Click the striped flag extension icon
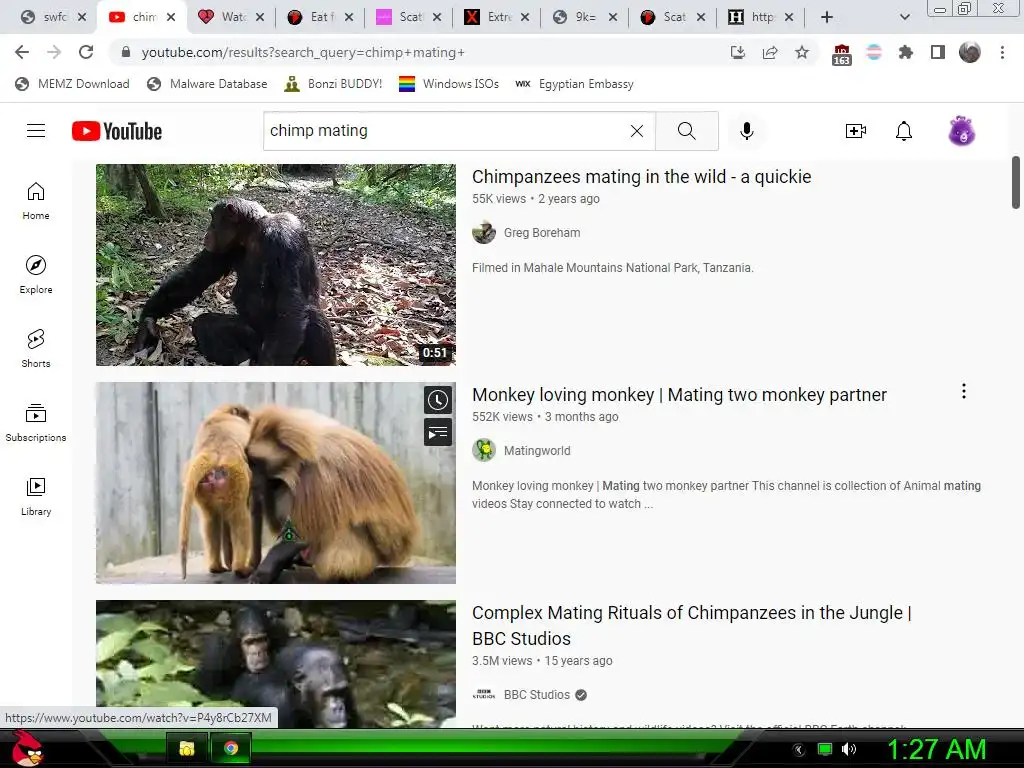1024x768 pixels. 874,52
